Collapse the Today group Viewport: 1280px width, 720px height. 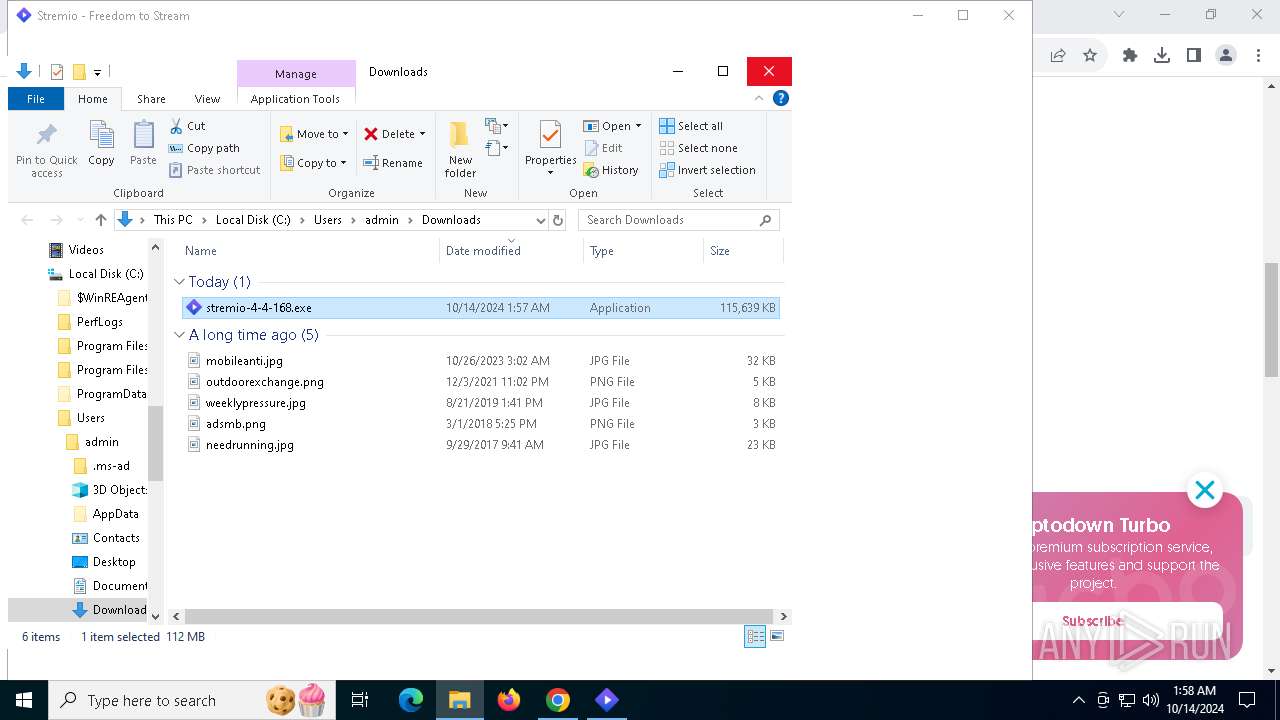179,282
